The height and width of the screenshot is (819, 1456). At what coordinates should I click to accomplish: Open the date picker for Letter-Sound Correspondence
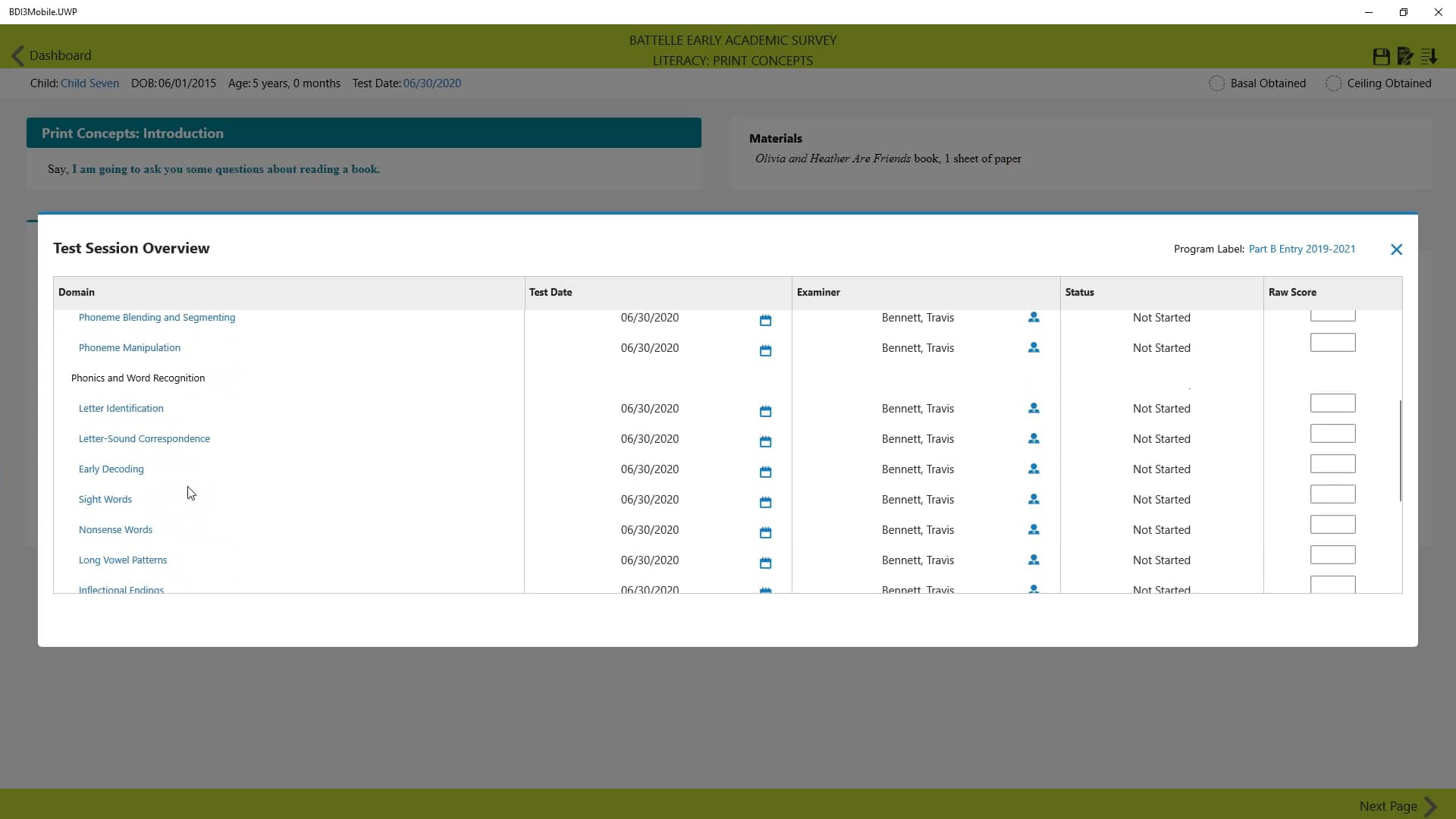coord(766,441)
